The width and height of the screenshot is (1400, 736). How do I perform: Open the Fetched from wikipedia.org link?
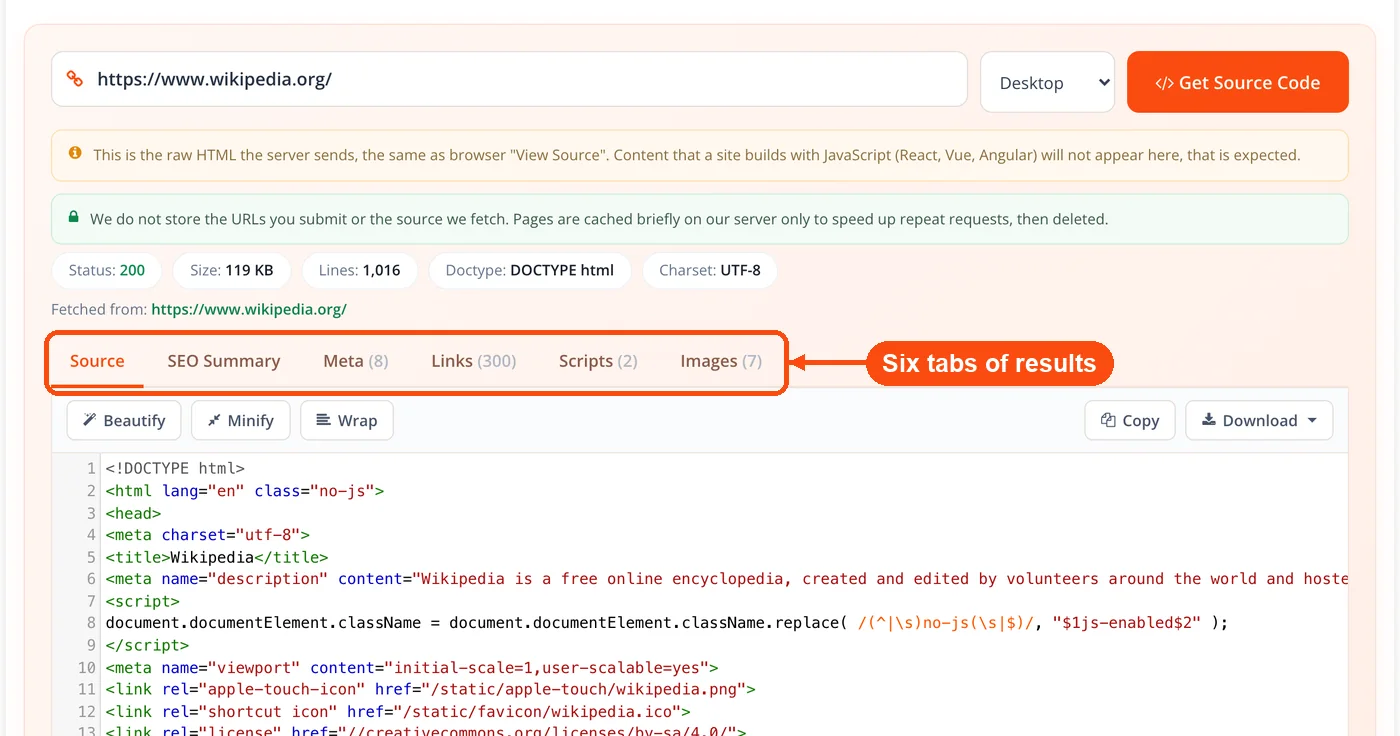249,309
